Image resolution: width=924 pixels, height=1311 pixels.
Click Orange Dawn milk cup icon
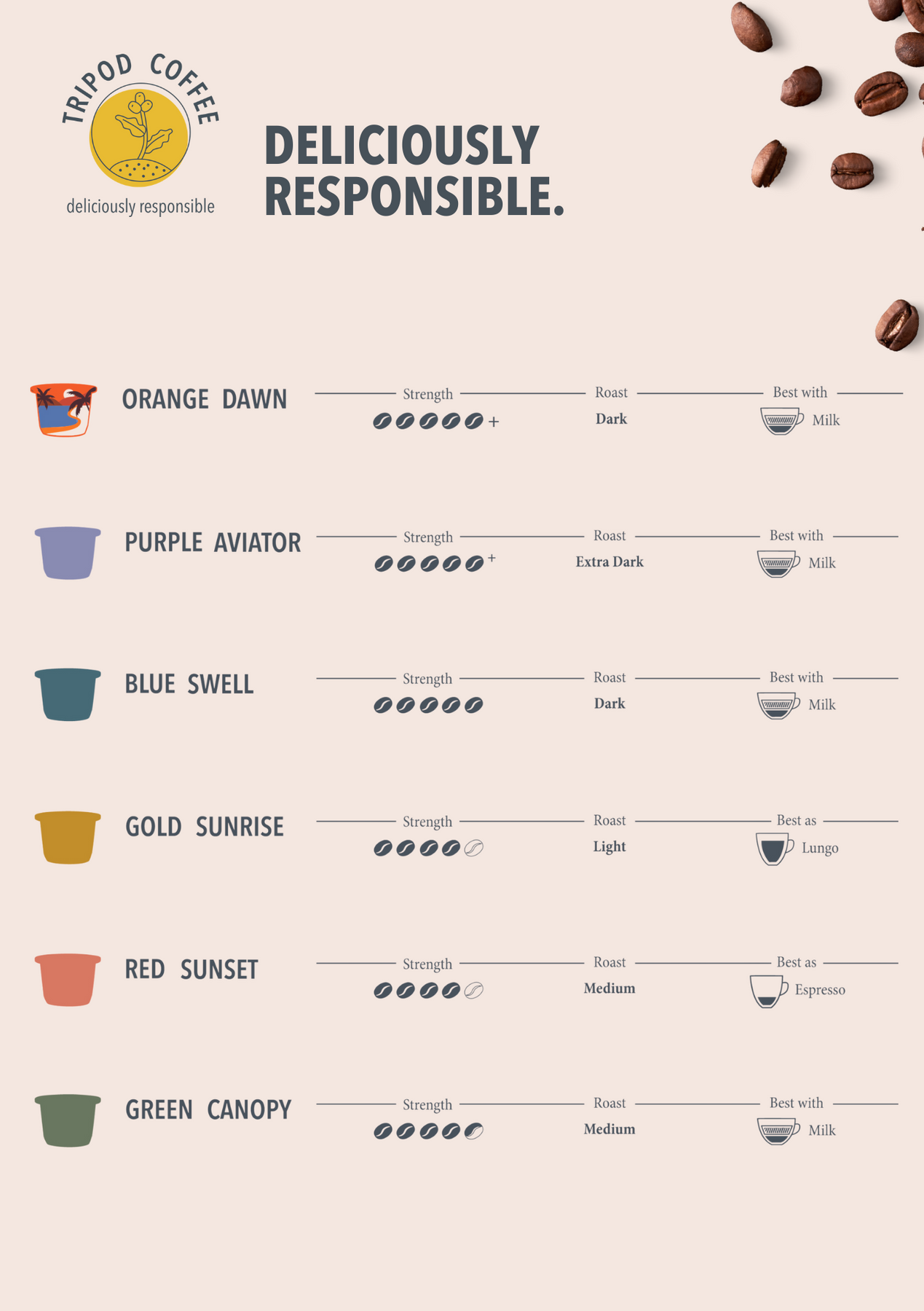pos(782,421)
